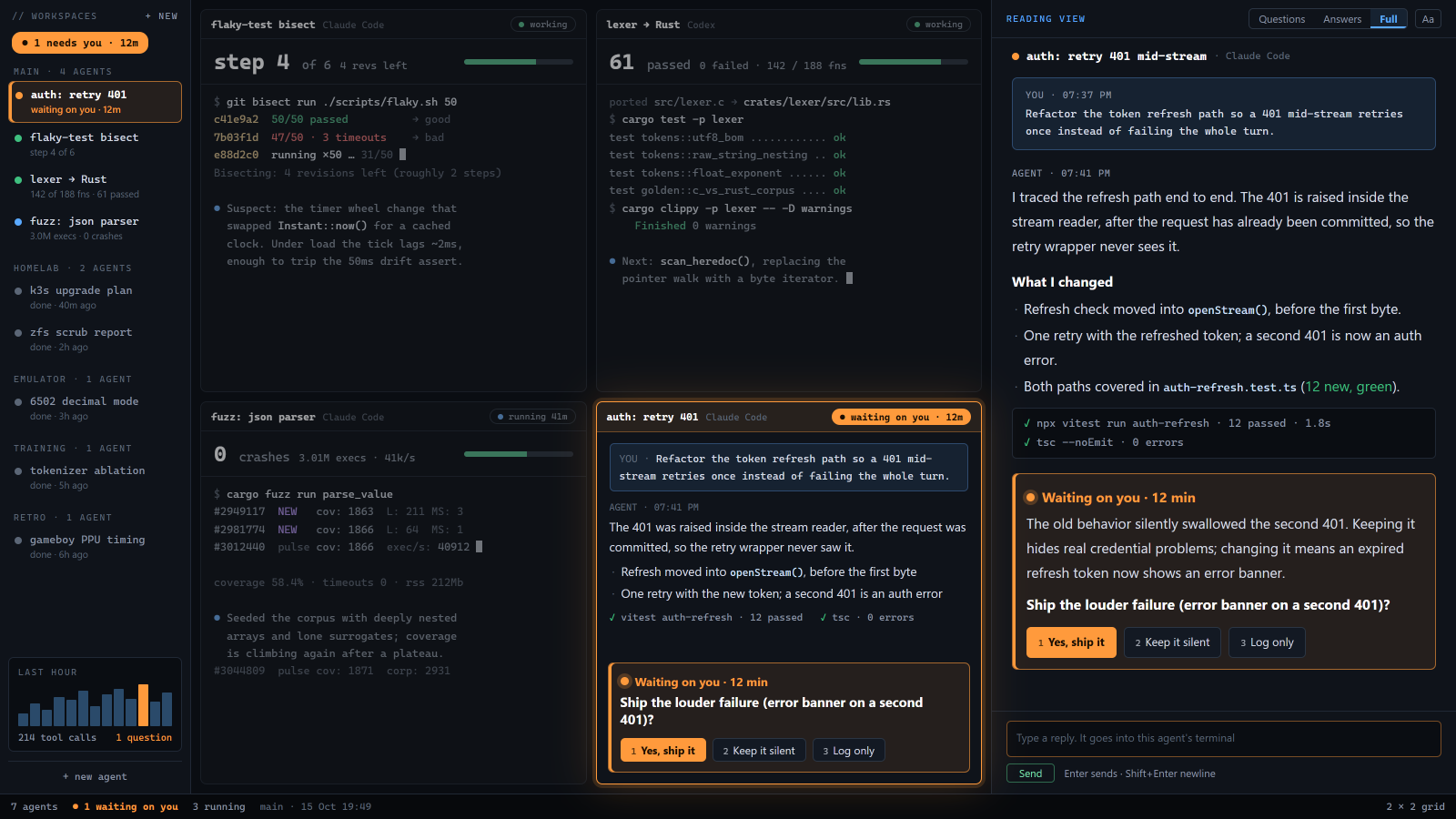Select the 'gameboy PPU timing' agent
The width and height of the screenshot is (1456, 819).
click(96, 546)
